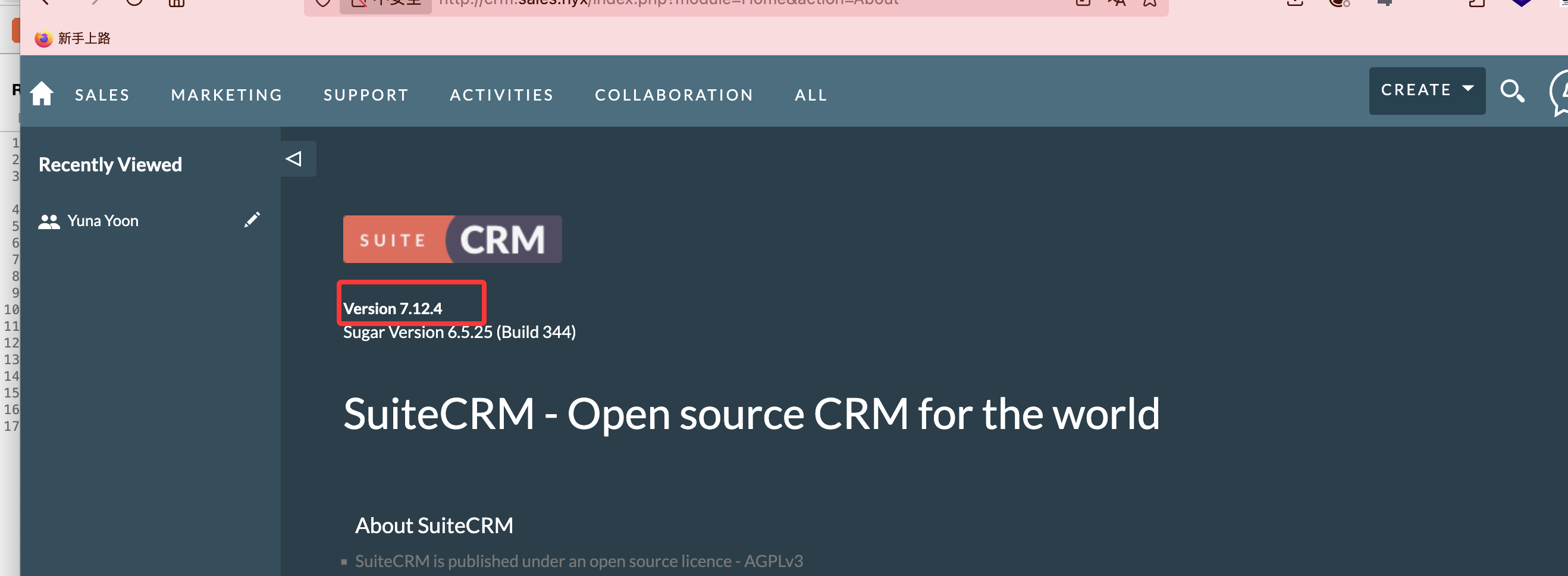Select the People icon beside Yuna Yoon
The height and width of the screenshot is (576, 1568).
pyautogui.click(x=49, y=221)
